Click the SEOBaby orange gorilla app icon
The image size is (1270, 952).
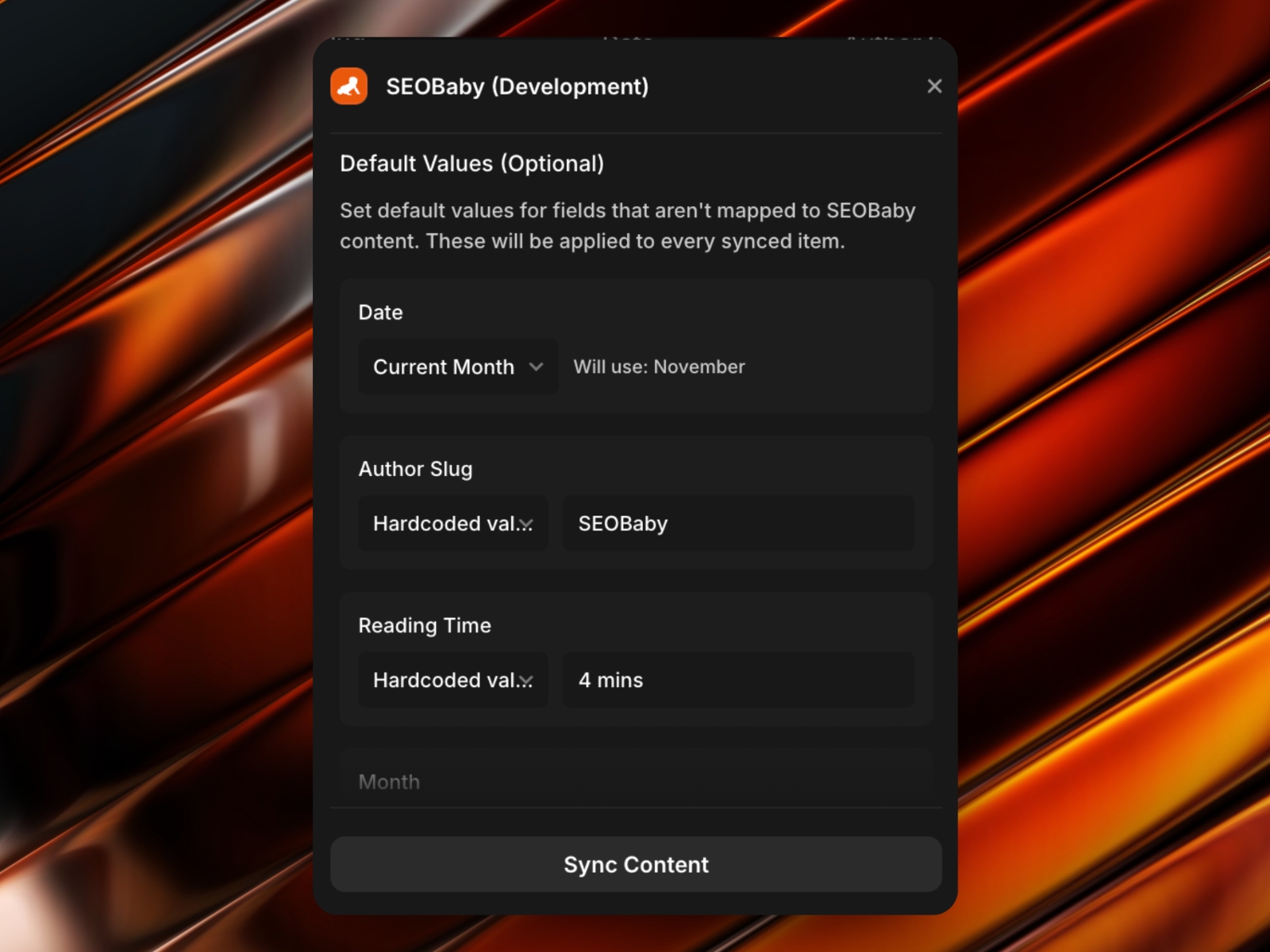tap(349, 86)
